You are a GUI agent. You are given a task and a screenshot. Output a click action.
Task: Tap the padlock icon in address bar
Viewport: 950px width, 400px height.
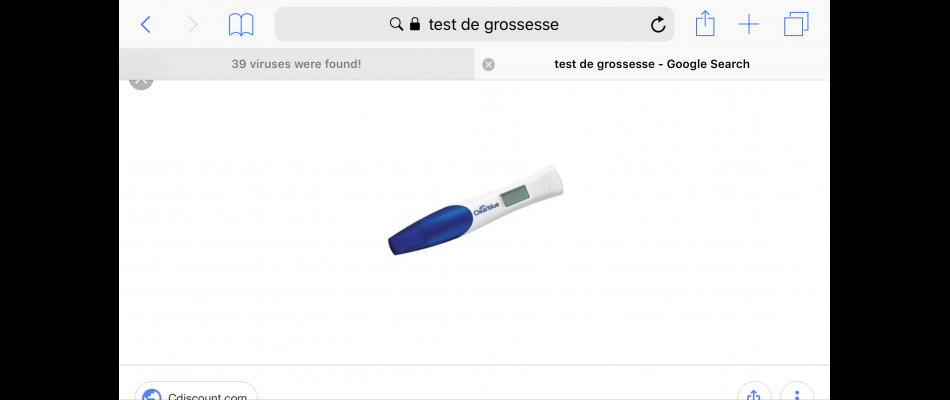coord(414,24)
